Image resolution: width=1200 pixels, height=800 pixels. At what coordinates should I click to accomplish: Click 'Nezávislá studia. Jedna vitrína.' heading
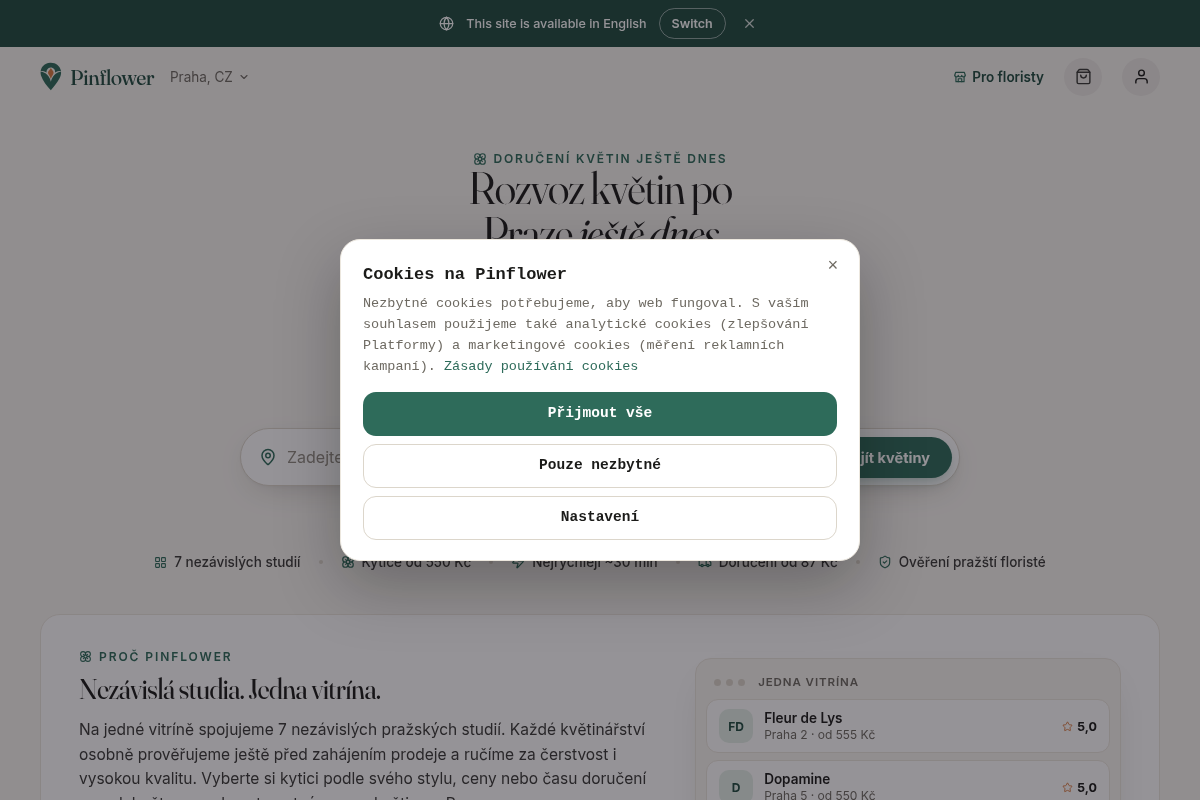click(230, 691)
